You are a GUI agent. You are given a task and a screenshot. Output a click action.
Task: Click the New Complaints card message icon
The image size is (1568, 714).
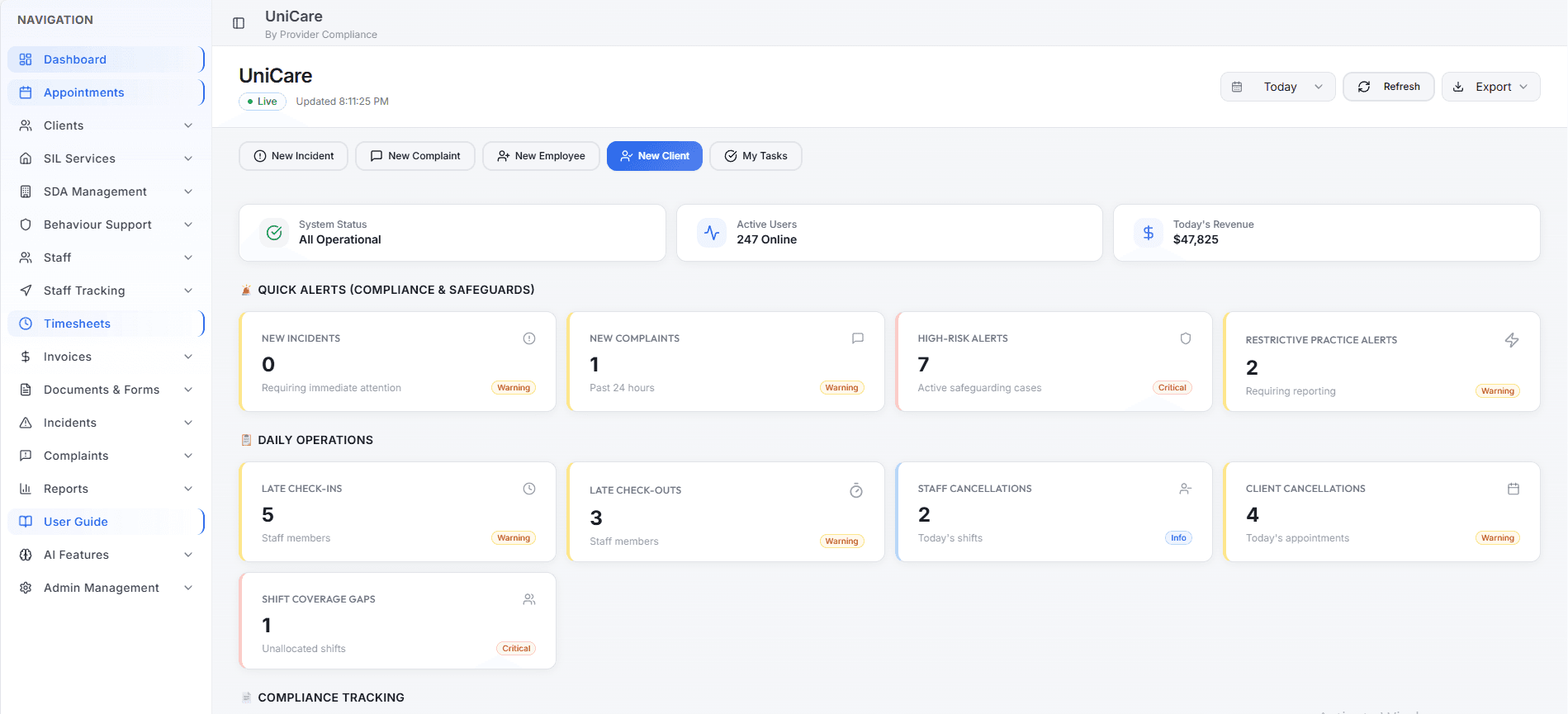pyautogui.click(x=858, y=338)
